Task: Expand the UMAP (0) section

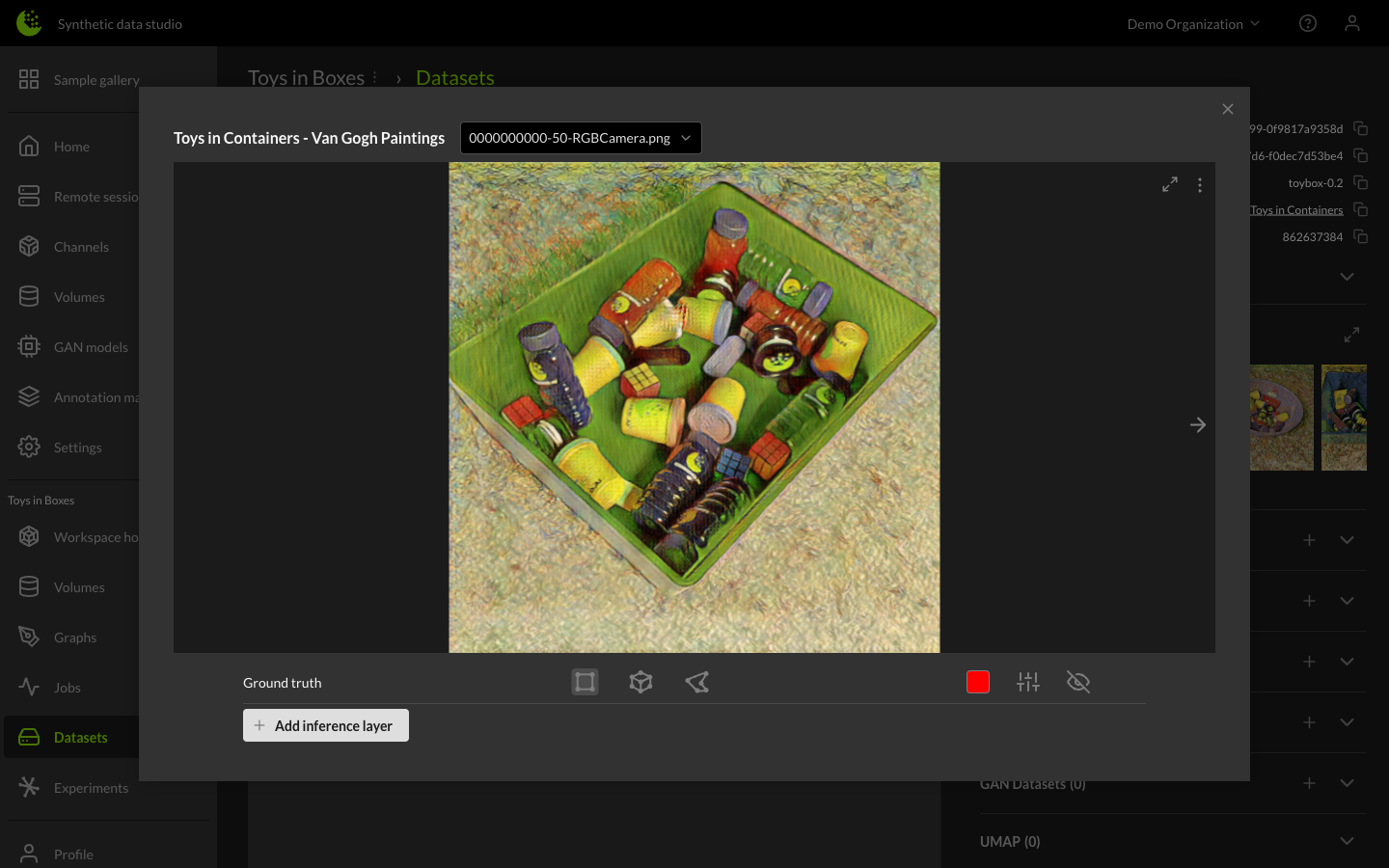Action: click(x=1347, y=841)
